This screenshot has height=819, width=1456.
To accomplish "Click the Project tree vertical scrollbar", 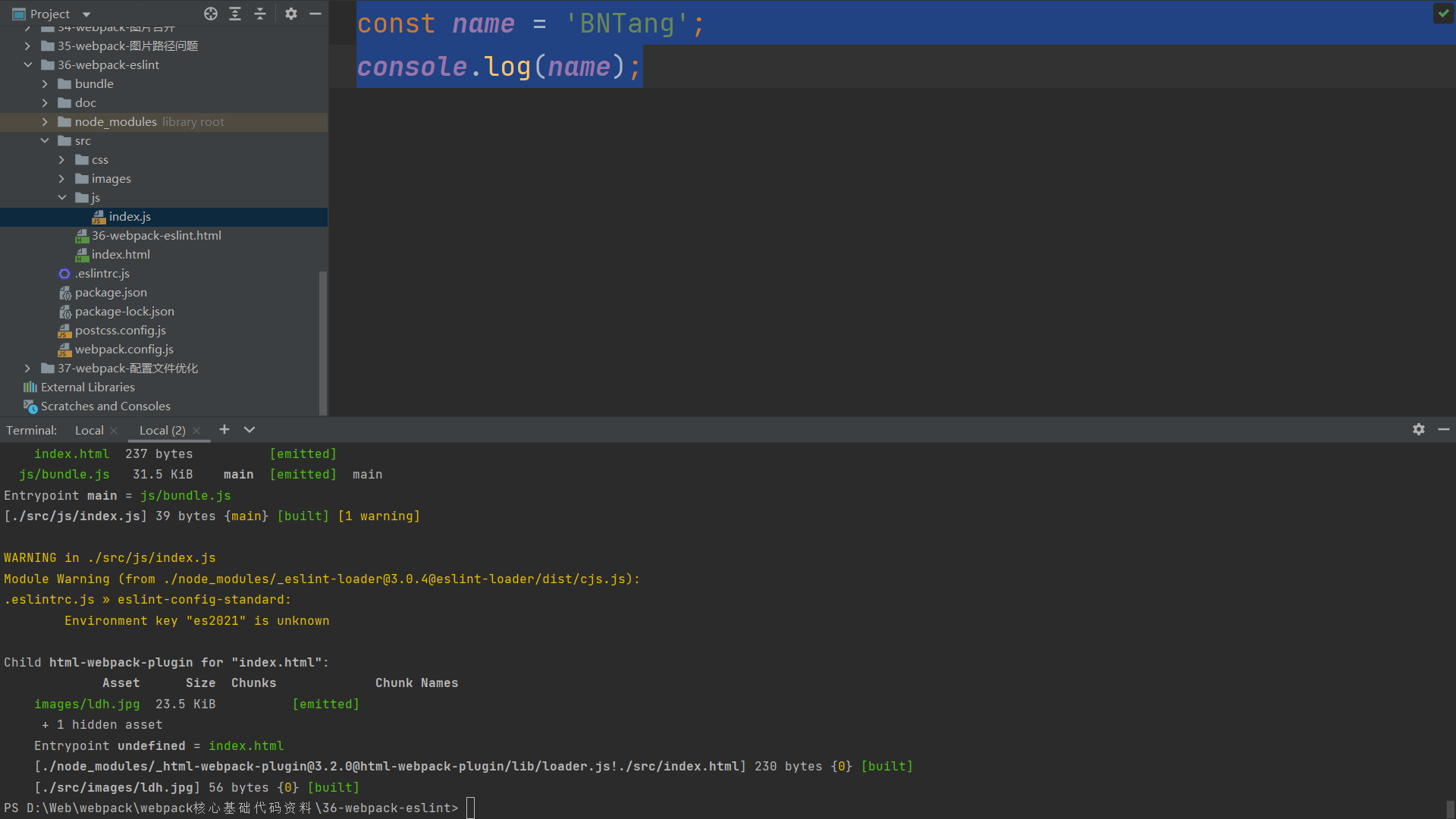I will (x=323, y=341).
